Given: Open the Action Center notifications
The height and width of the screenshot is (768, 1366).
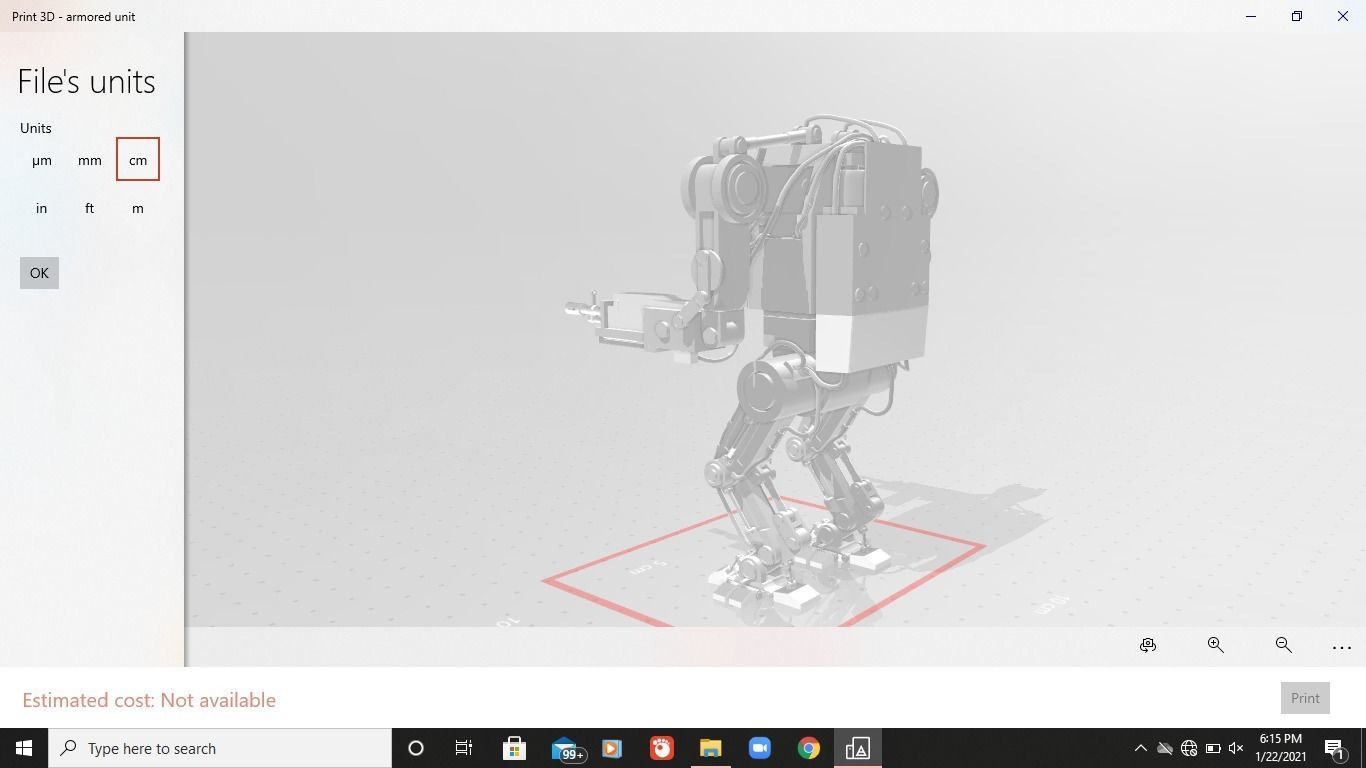Looking at the screenshot, I should pyautogui.click(x=1334, y=748).
